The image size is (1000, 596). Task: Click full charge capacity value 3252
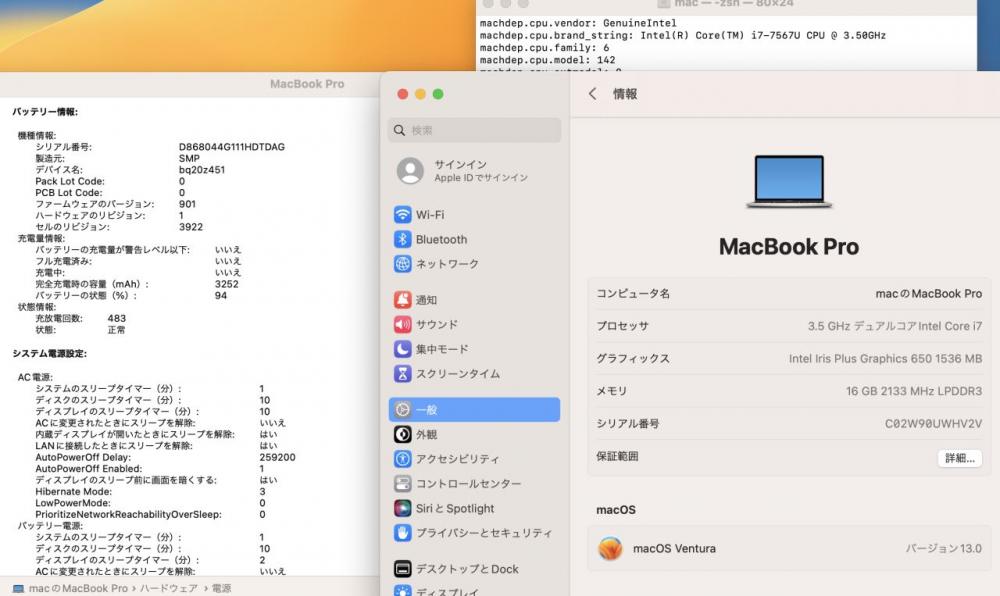click(x=226, y=284)
